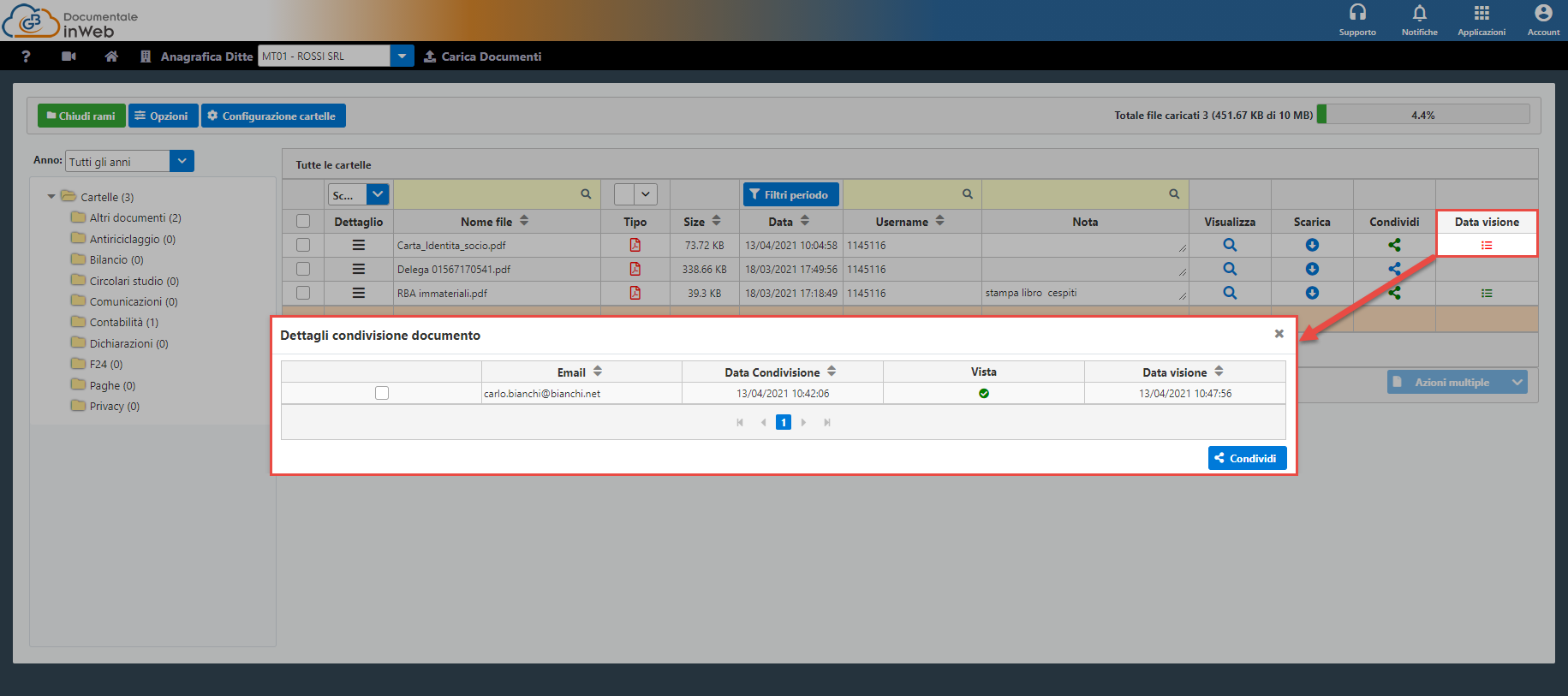Sort by Size column
This screenshot has width=1568, height=696.
(716, 221)
